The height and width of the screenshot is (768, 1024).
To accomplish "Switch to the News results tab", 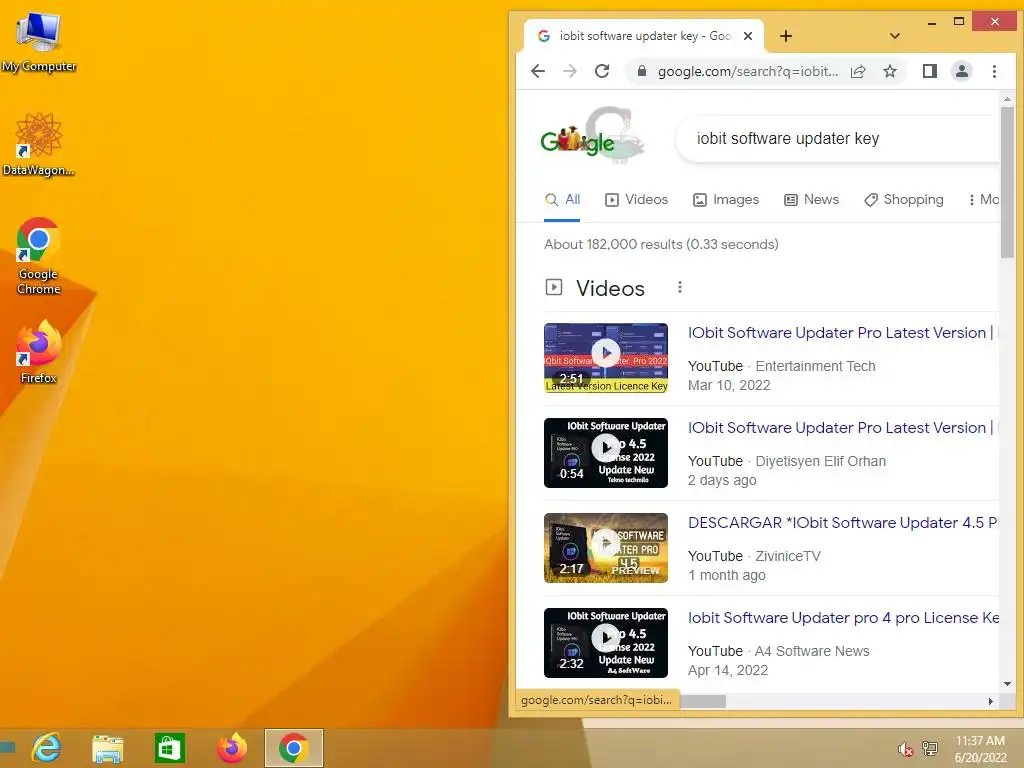I will (x=811, y=200).
